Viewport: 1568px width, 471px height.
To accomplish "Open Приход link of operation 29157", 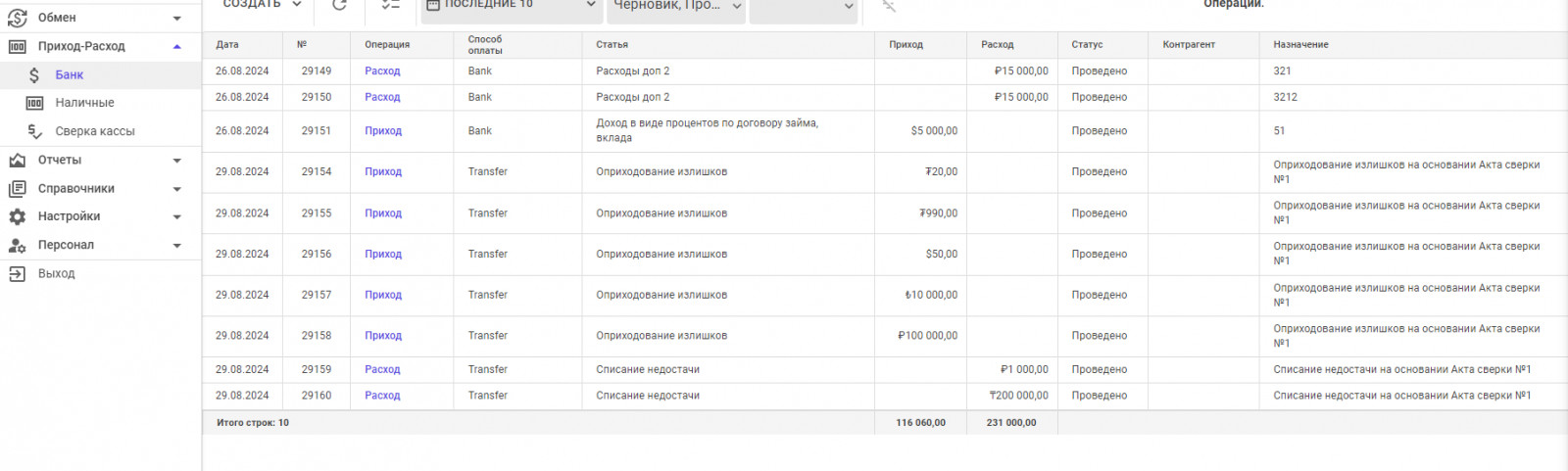I will pos(383,295).
